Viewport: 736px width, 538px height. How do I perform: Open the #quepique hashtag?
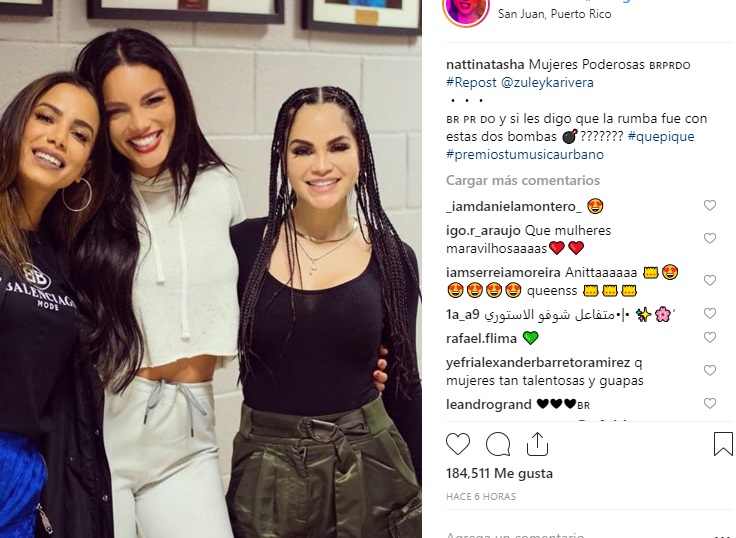(x=660, y=137)
